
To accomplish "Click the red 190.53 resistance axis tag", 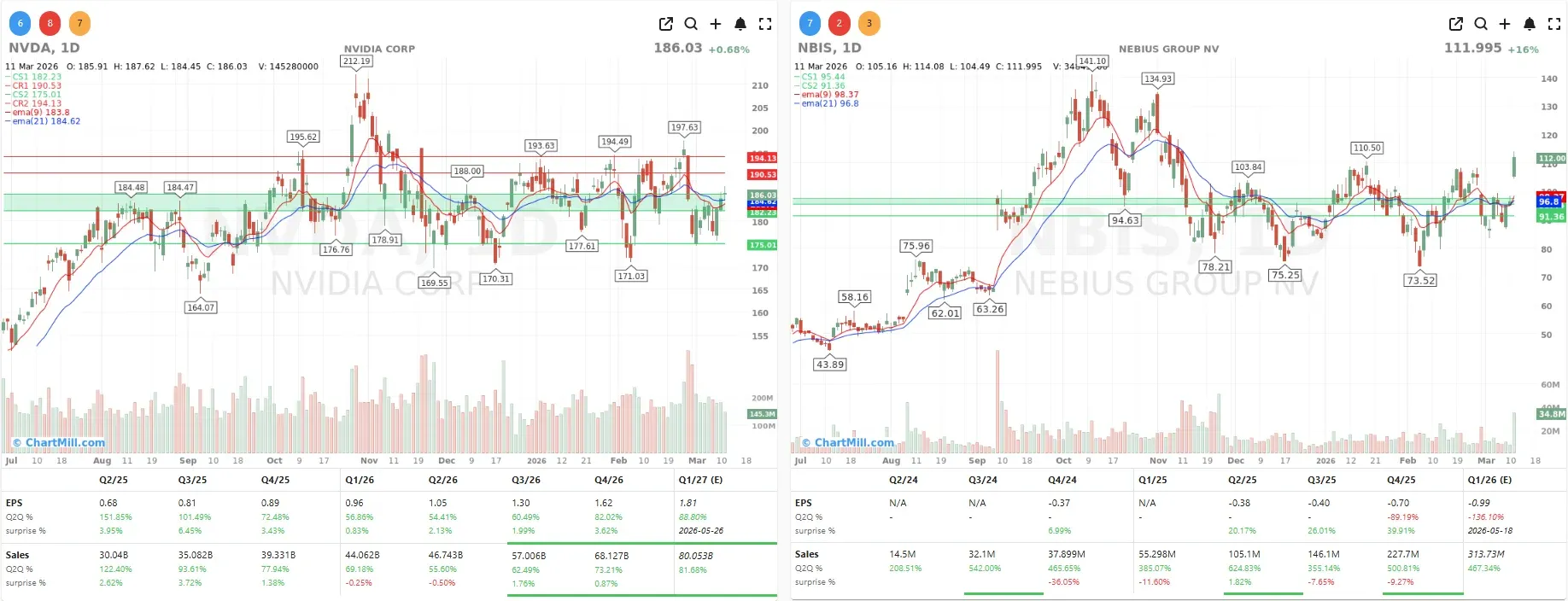I will [x=763, y=175].
